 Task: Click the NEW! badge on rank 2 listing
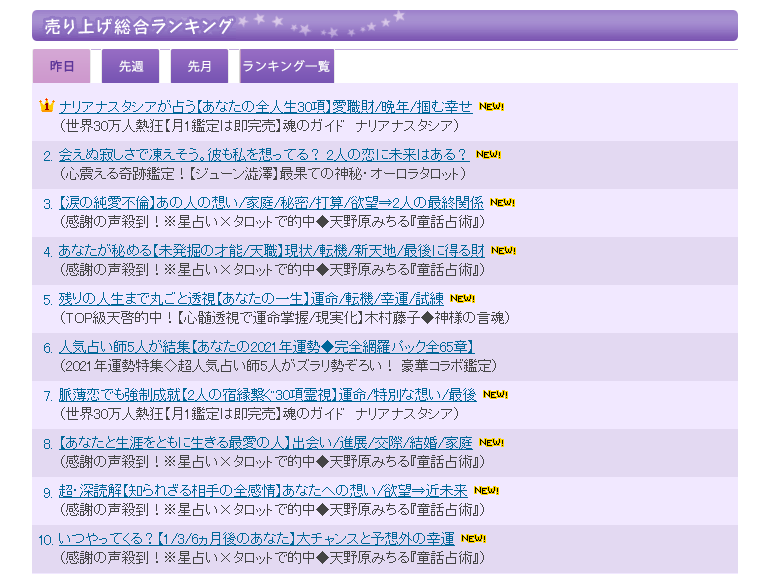tap(488, 155)
